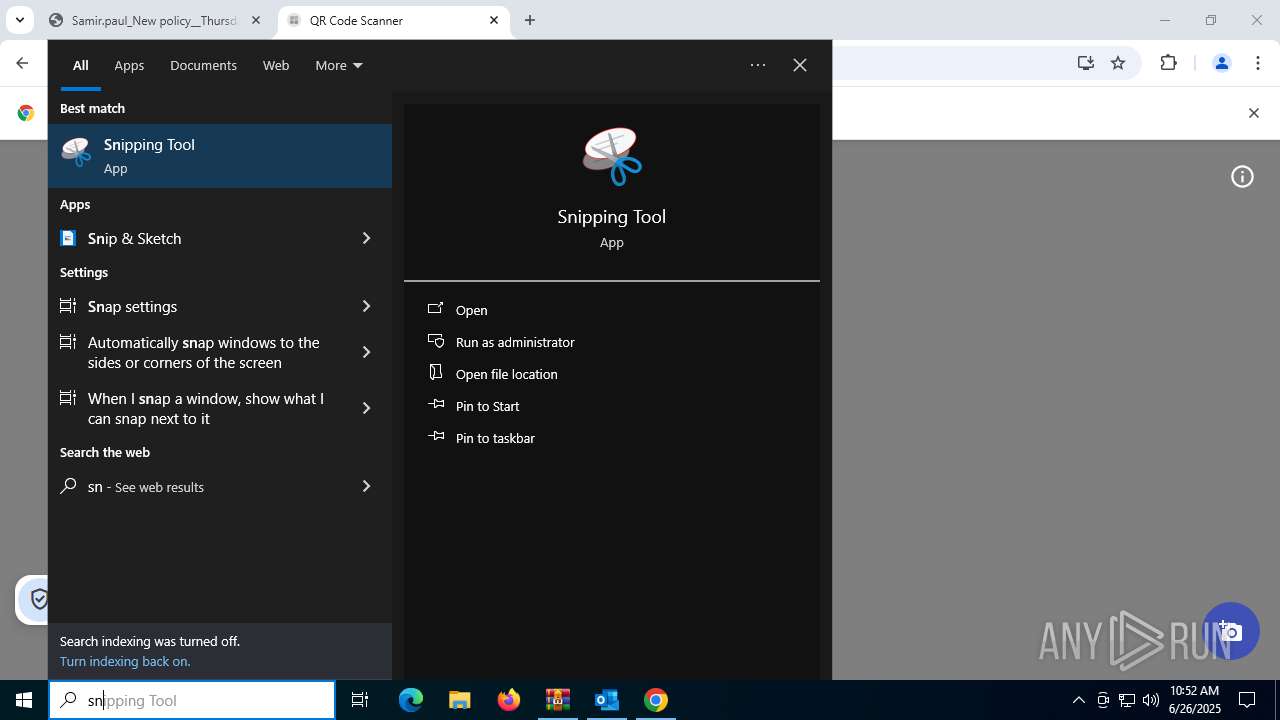
Task: Open WinRAR from taskbar
Action: [558, 700]
